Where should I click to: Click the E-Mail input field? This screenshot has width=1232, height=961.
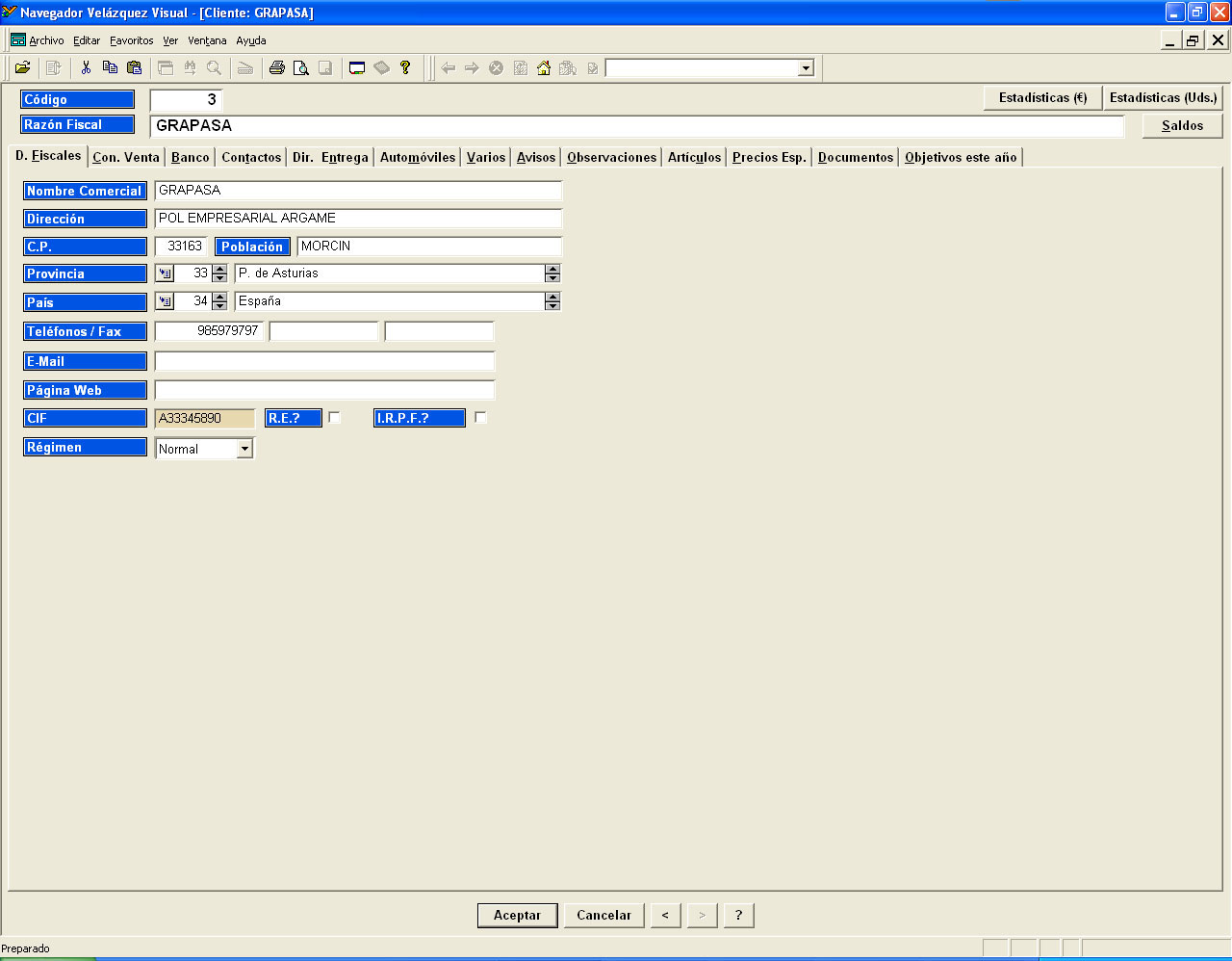click(x=324, y=361)
